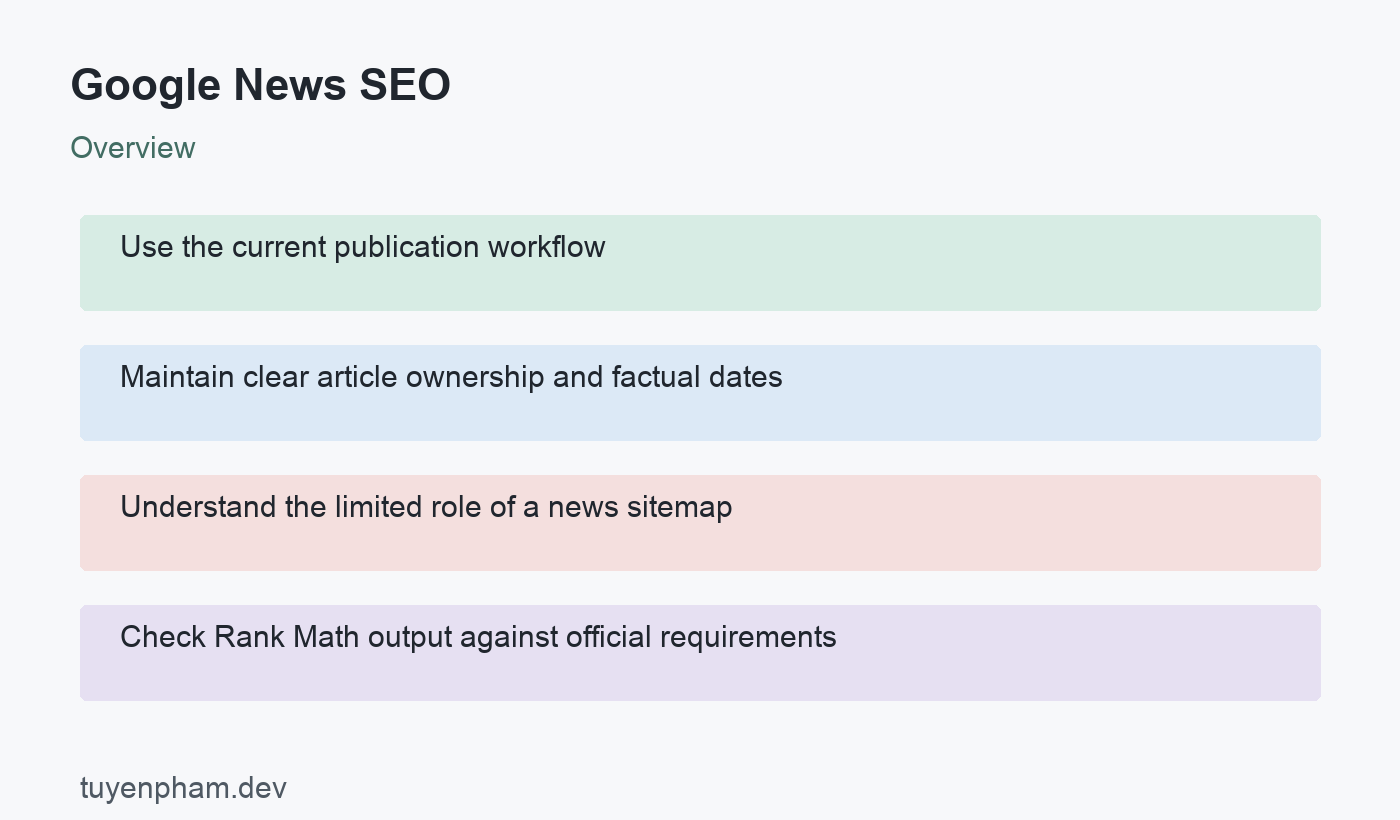This screenshot has height=820, width=1400.
Task: Click 'Use the current publication workflow' card
Action: pos(700,263)
